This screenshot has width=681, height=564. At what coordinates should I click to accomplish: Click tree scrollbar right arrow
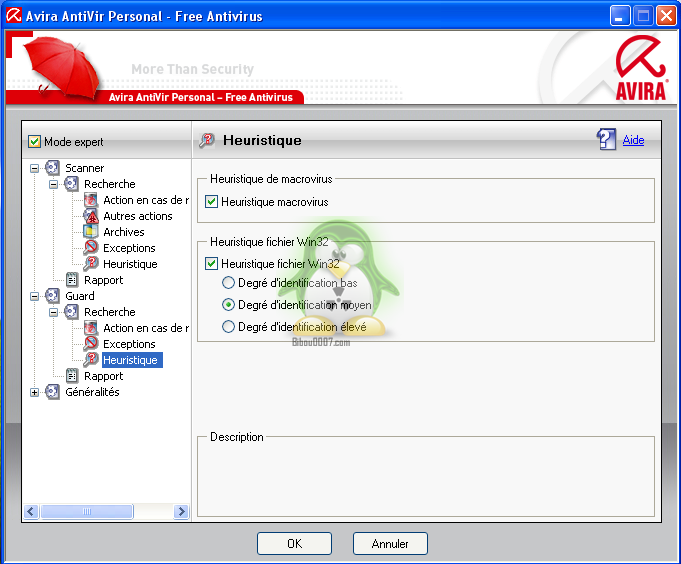(182, 511)
